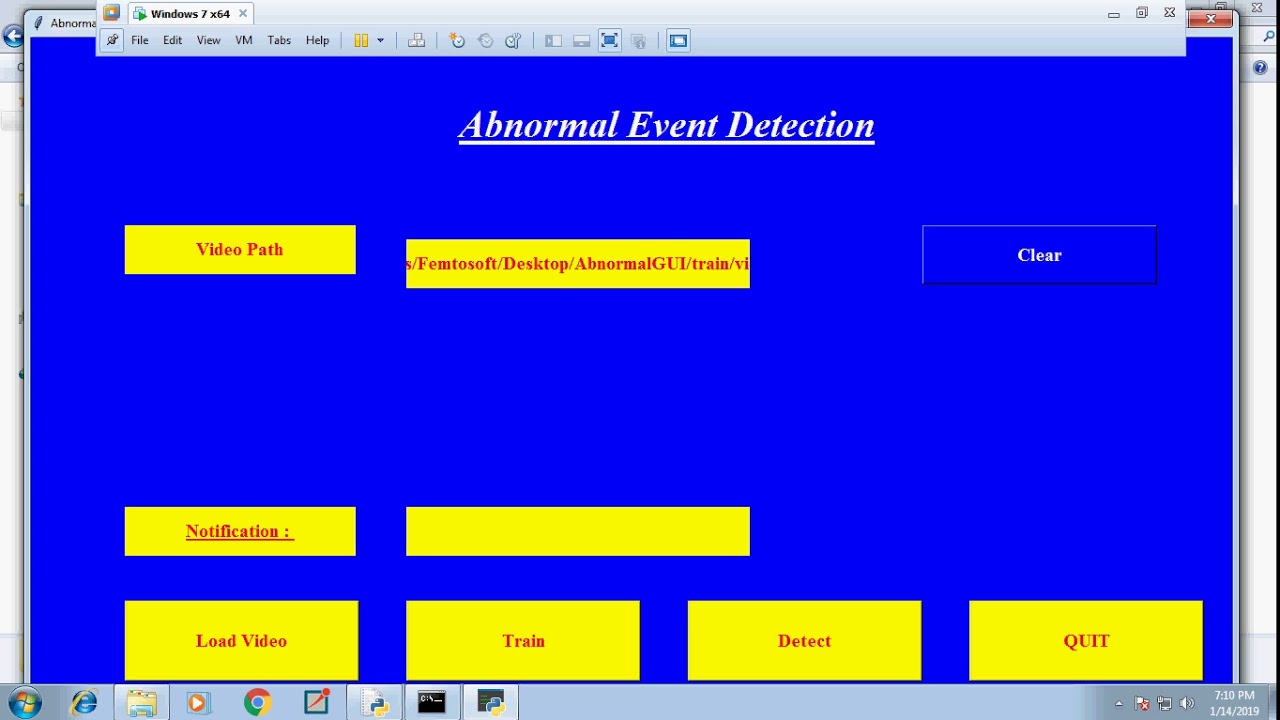Open the View menu in VMware
This screenshot has width=1280, height=720.
[208, 41]
